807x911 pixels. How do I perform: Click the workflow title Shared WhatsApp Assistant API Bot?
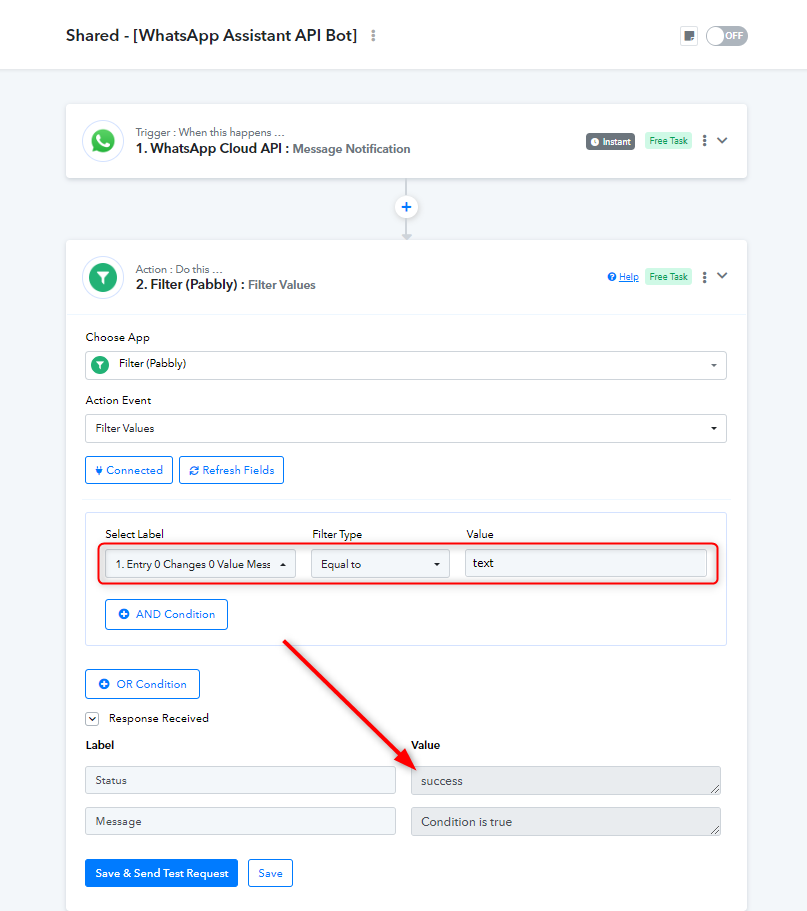coord(211,35)
